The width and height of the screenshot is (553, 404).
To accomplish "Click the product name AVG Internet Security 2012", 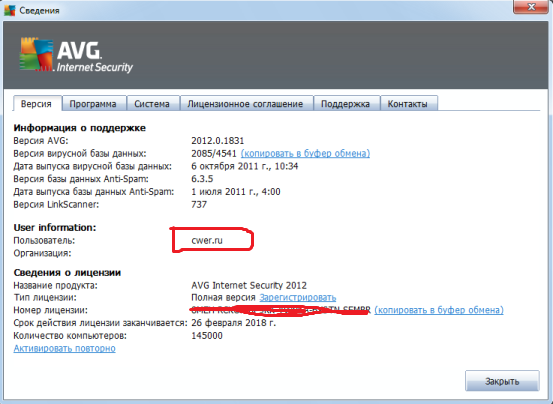I will point(249,285).
